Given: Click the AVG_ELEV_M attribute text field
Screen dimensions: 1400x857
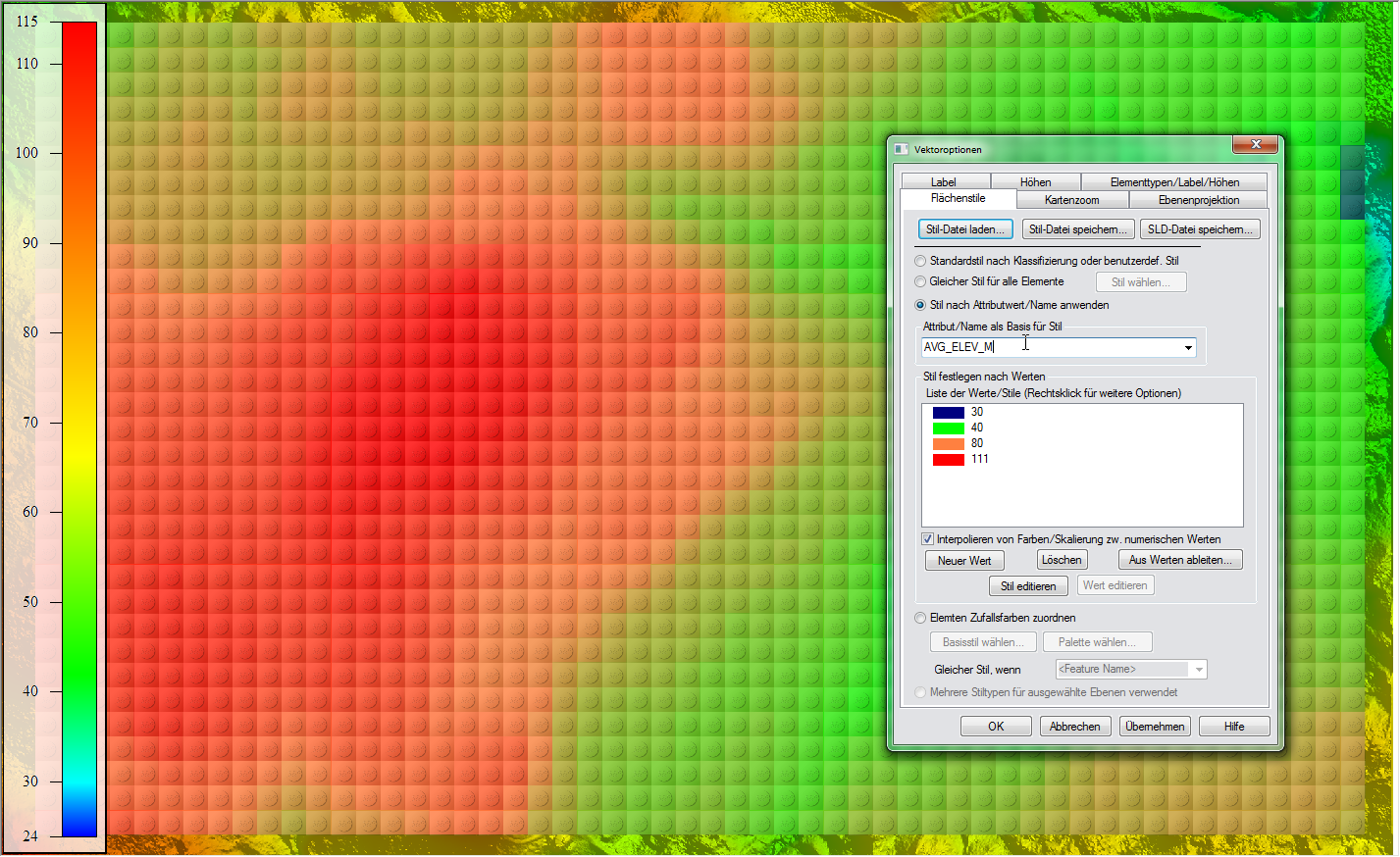Looking at the screenshot, I should coord(1051,347).
